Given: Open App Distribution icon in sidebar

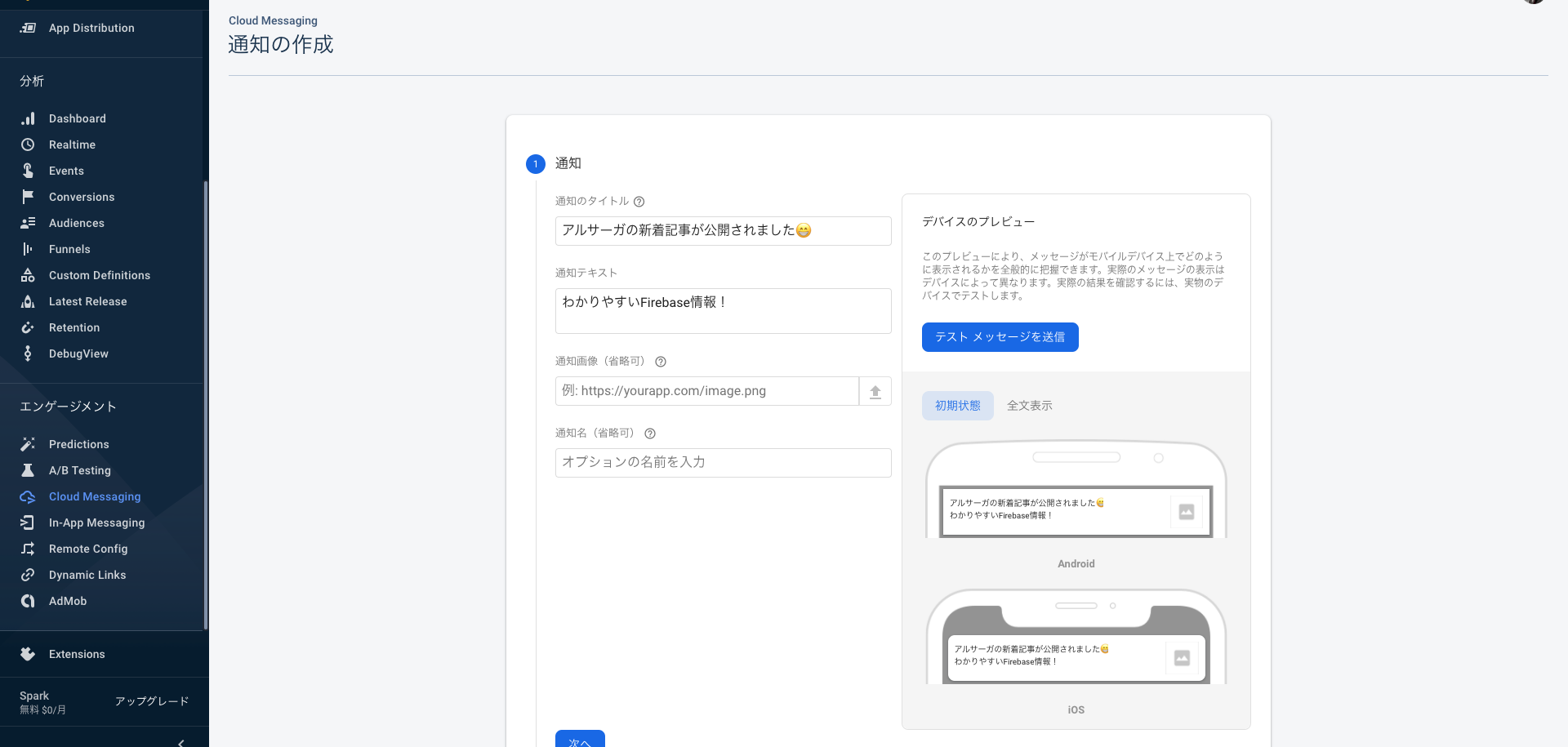Looking at the screenshot, I should [x=28, y=28].
